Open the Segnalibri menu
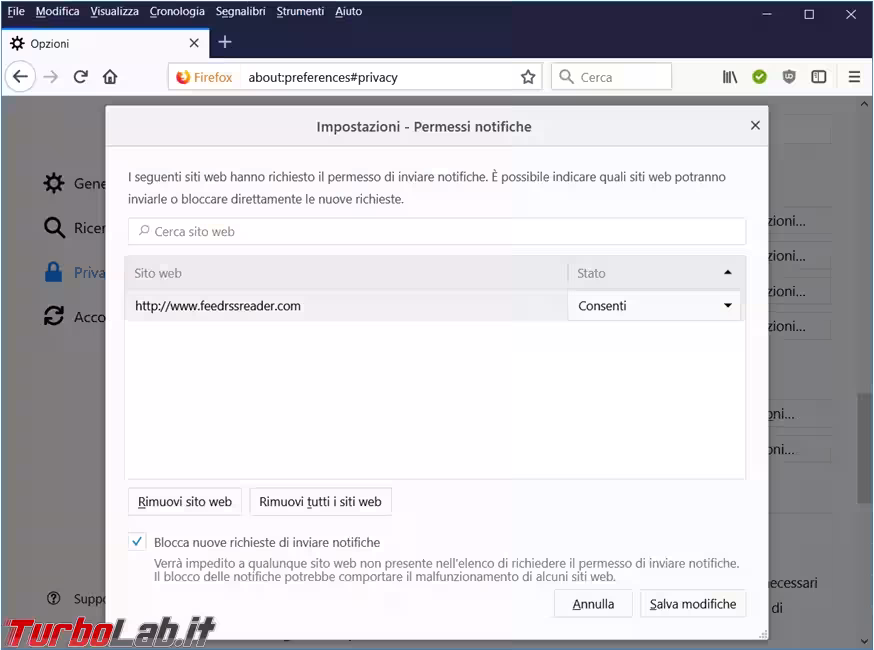This screenshot has width=874, height=650. tap(240, 12)
